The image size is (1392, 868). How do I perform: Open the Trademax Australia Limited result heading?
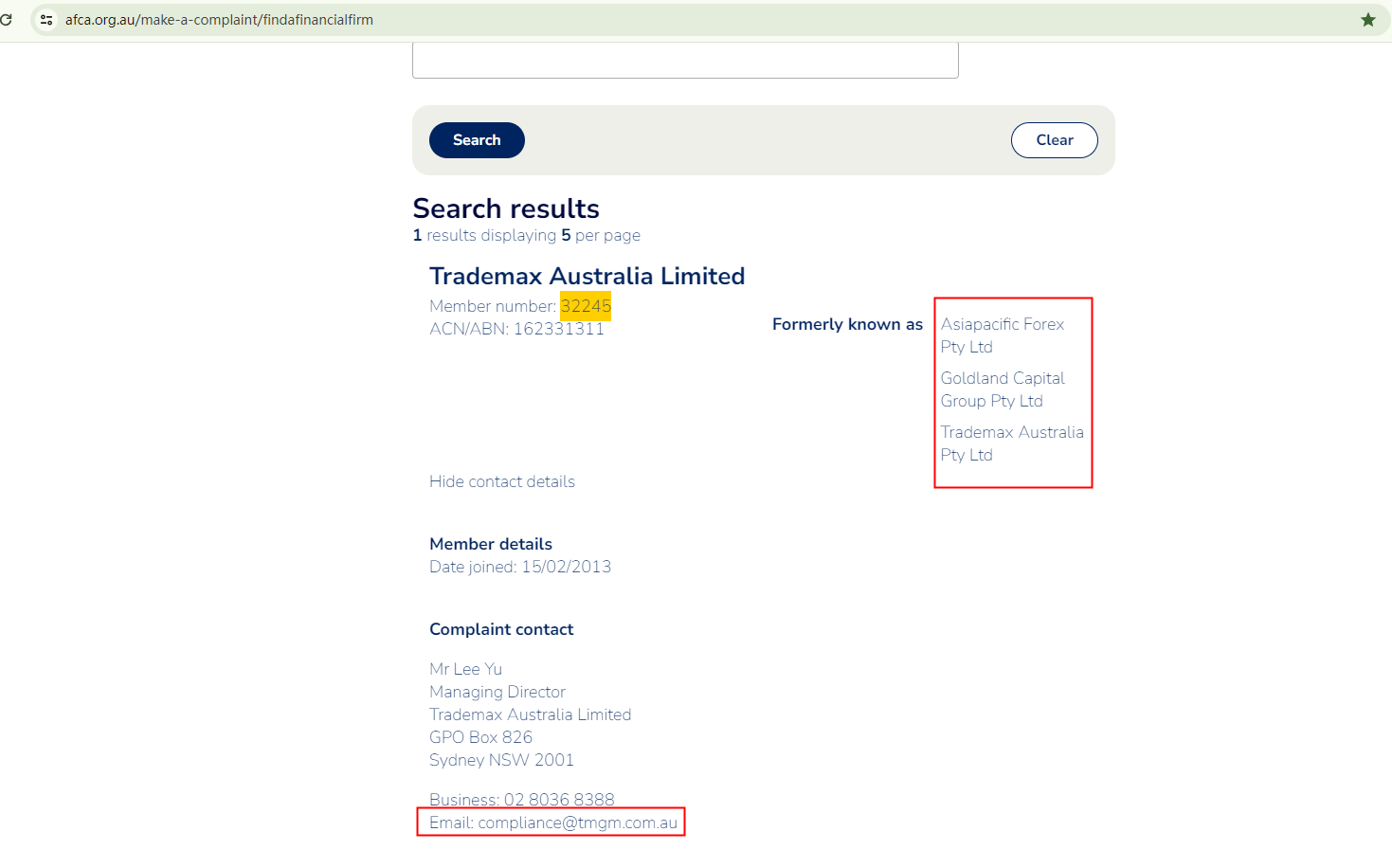coord(588,276)
